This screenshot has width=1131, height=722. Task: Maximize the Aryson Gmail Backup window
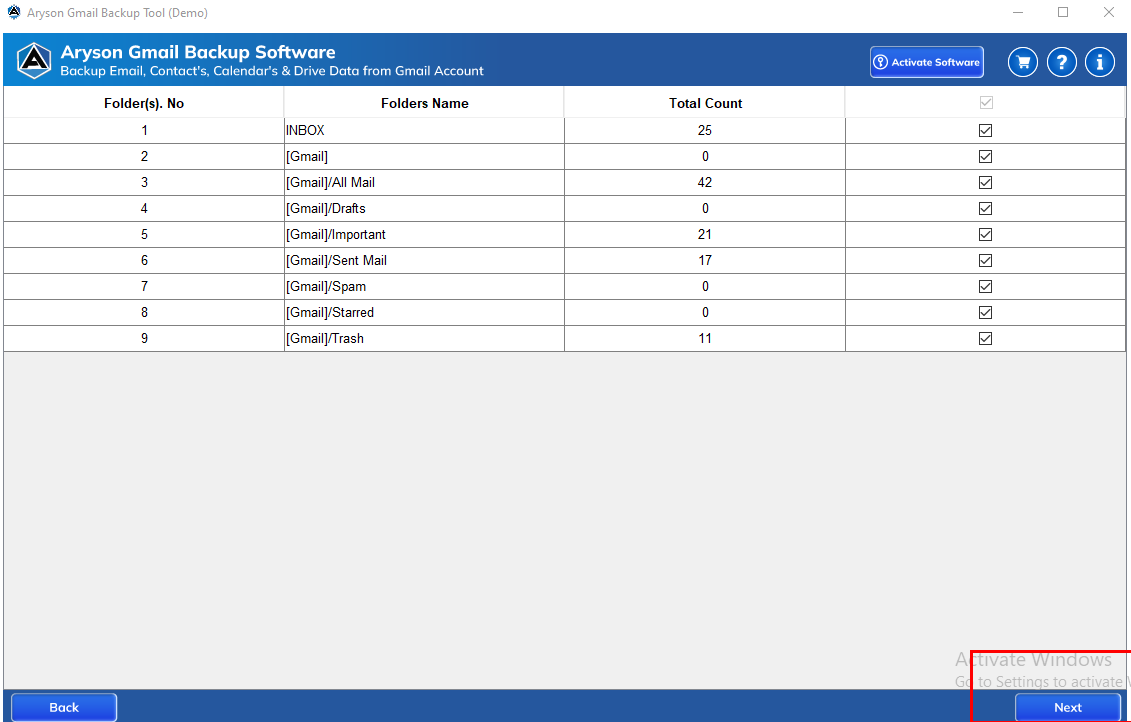click(1062, 12)
